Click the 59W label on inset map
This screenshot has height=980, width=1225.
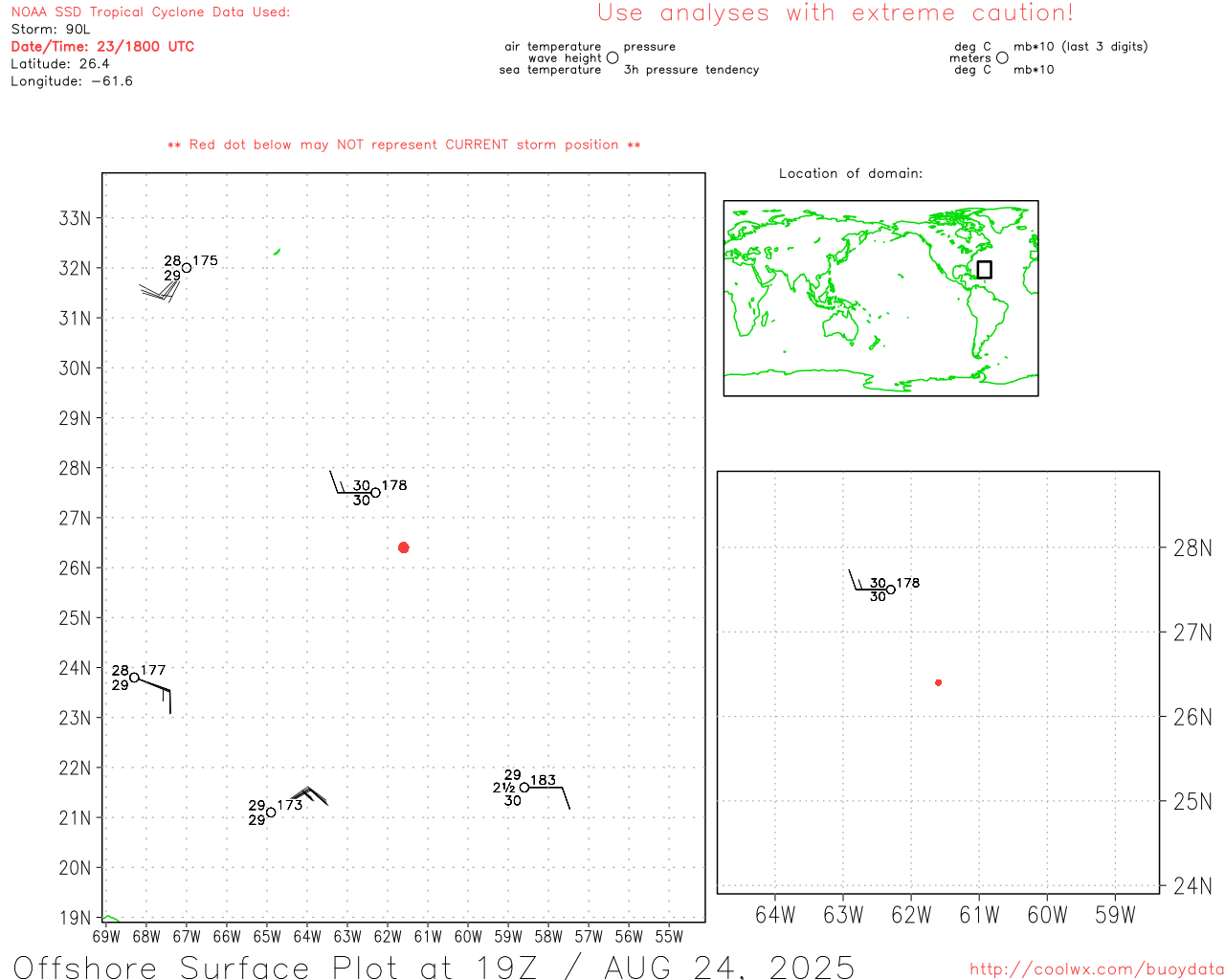tap(1115, 916)
